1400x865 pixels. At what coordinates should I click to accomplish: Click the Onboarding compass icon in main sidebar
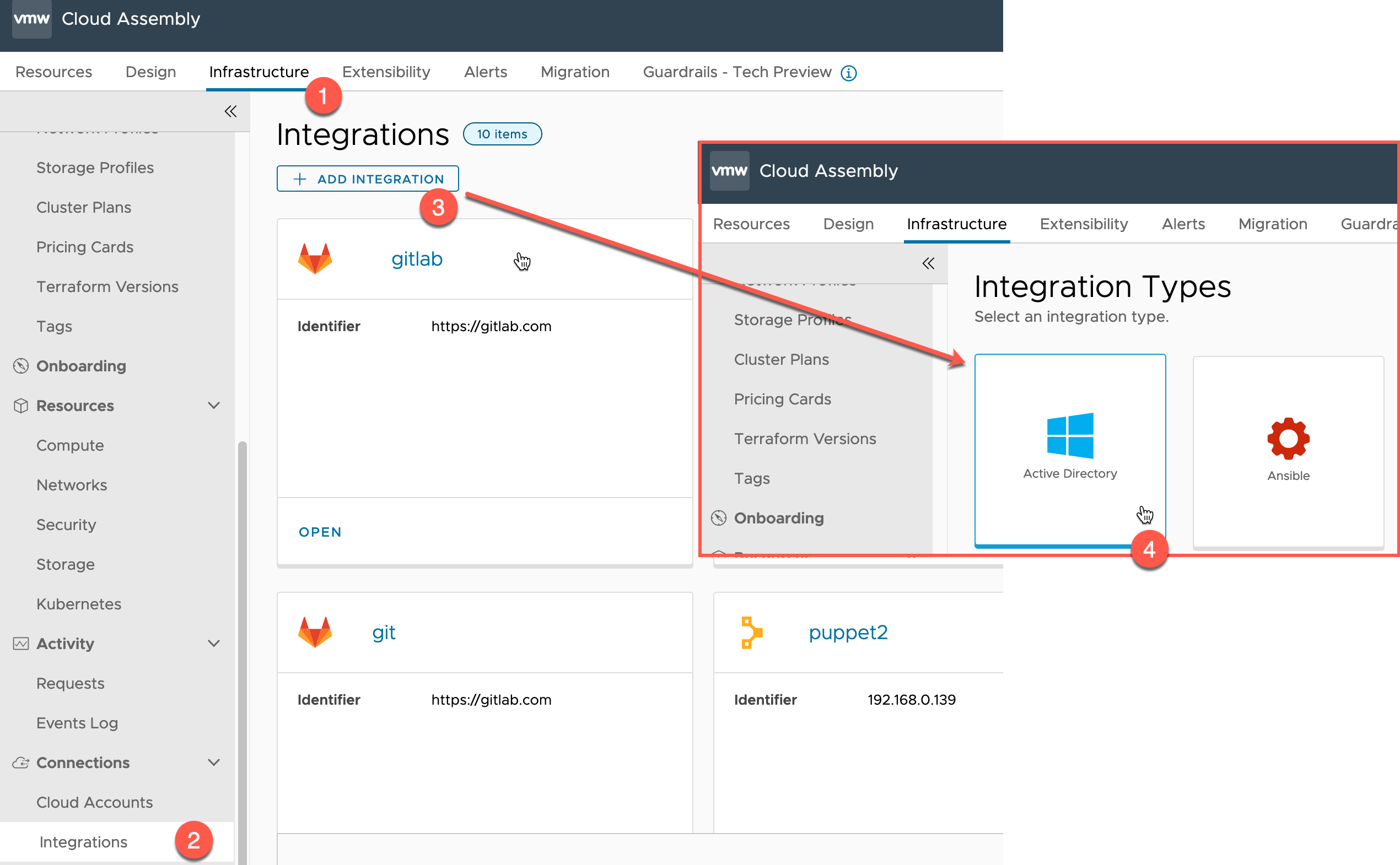pos(21,366)
